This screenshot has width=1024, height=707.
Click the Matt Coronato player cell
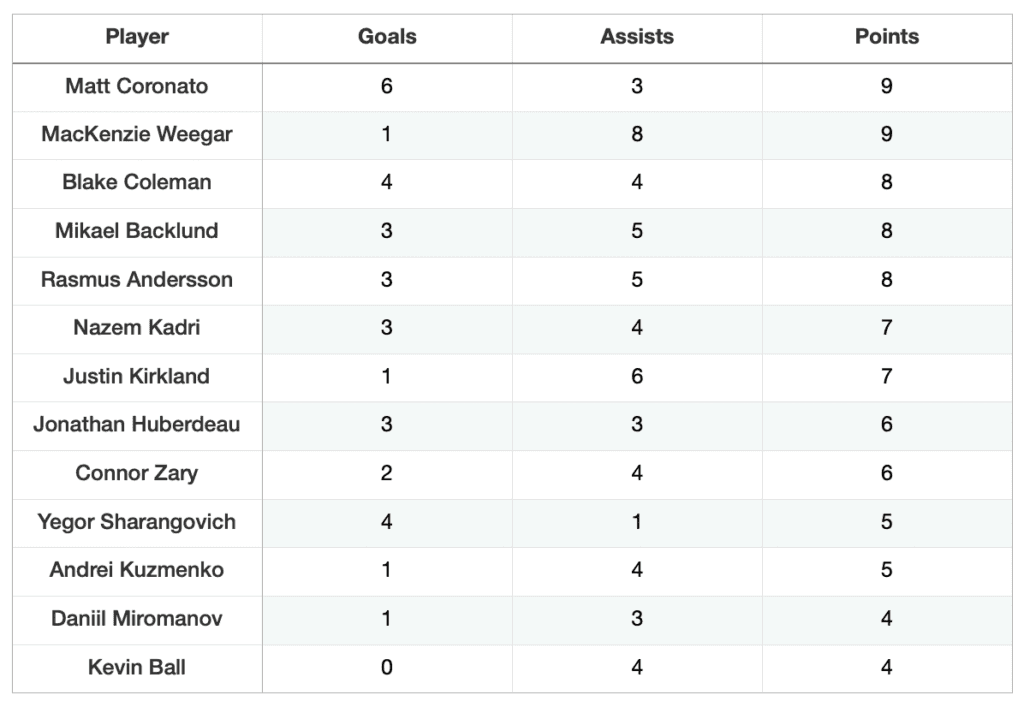[x=137, y=86]
